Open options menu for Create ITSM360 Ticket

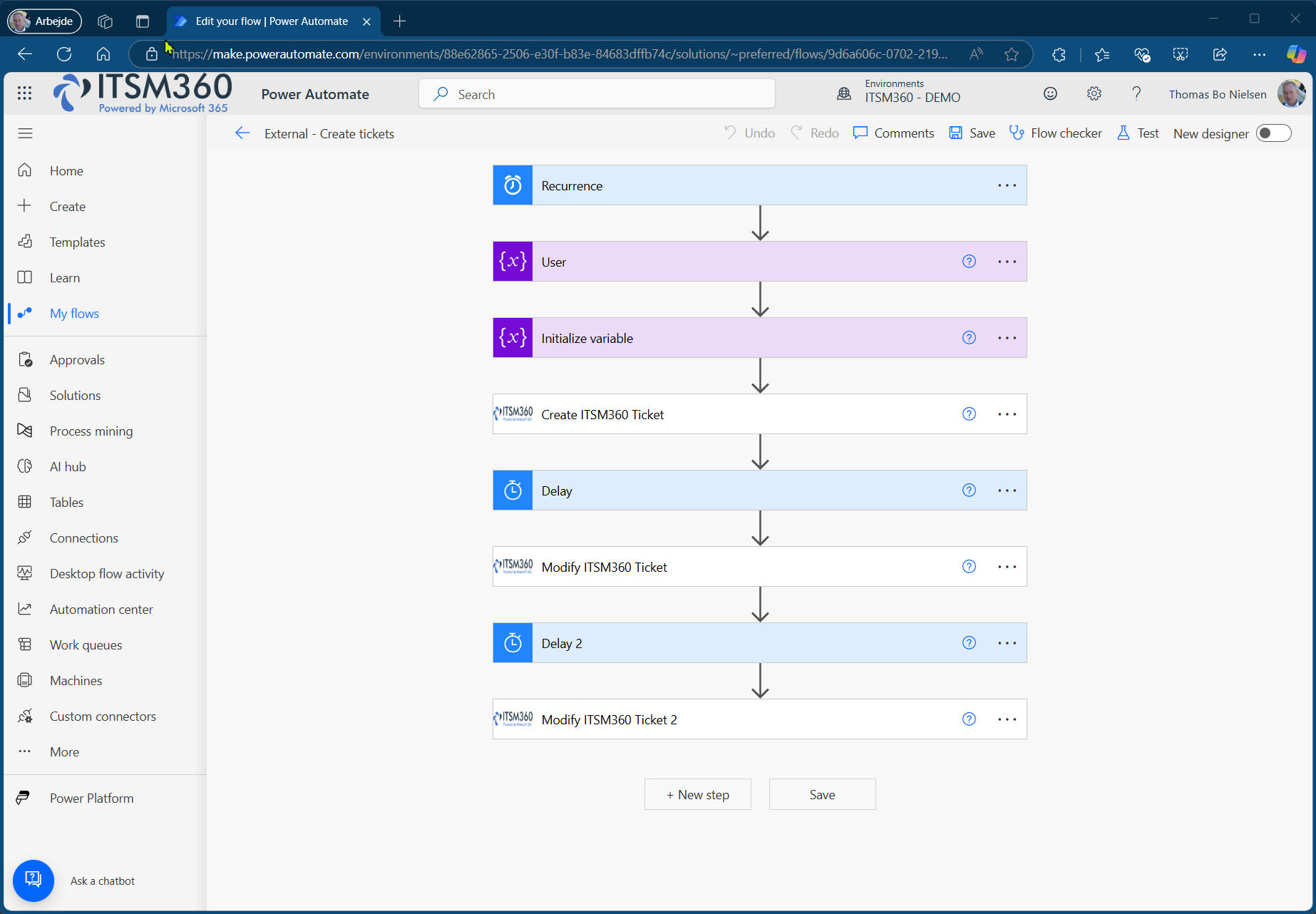point(1007,414)
